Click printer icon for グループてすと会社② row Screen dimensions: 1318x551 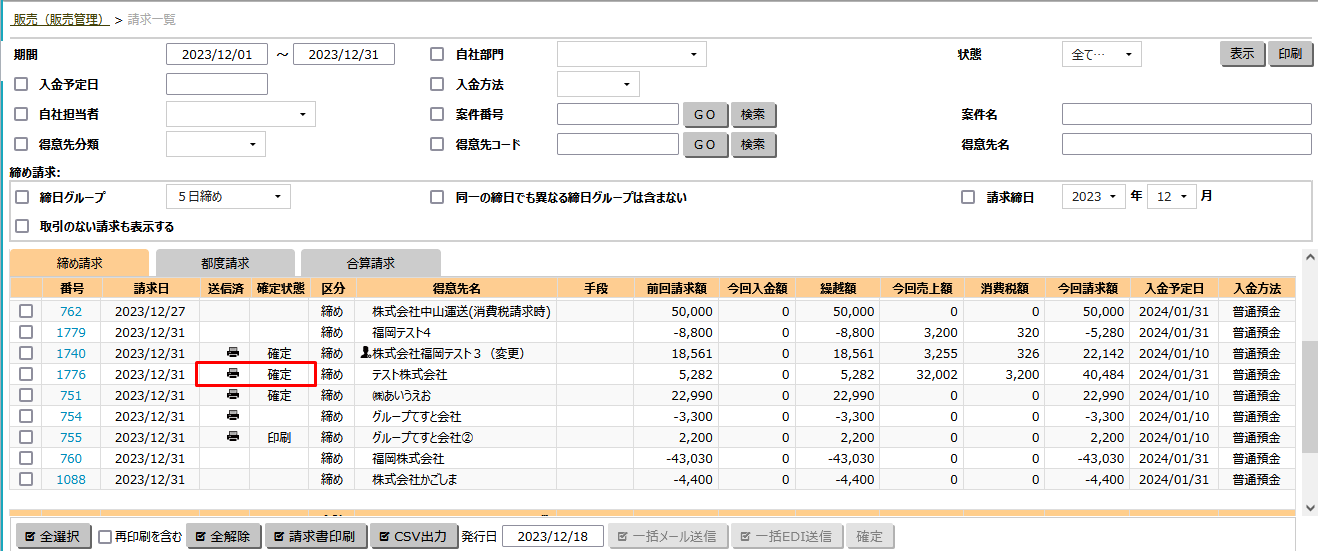[233, 437]
